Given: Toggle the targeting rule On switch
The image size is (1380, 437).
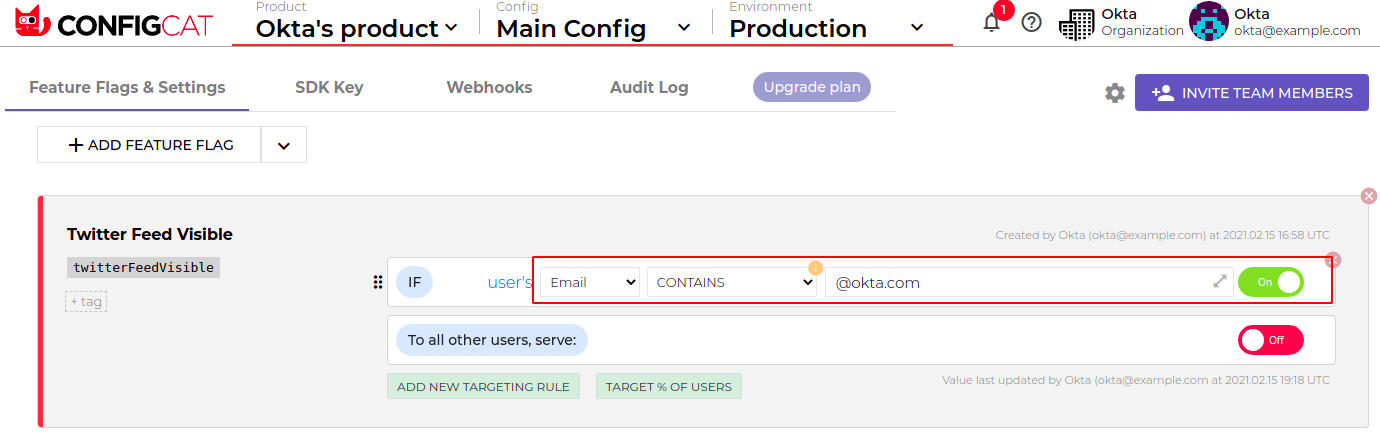Looking at the screenshot, I should (1270, 282).
